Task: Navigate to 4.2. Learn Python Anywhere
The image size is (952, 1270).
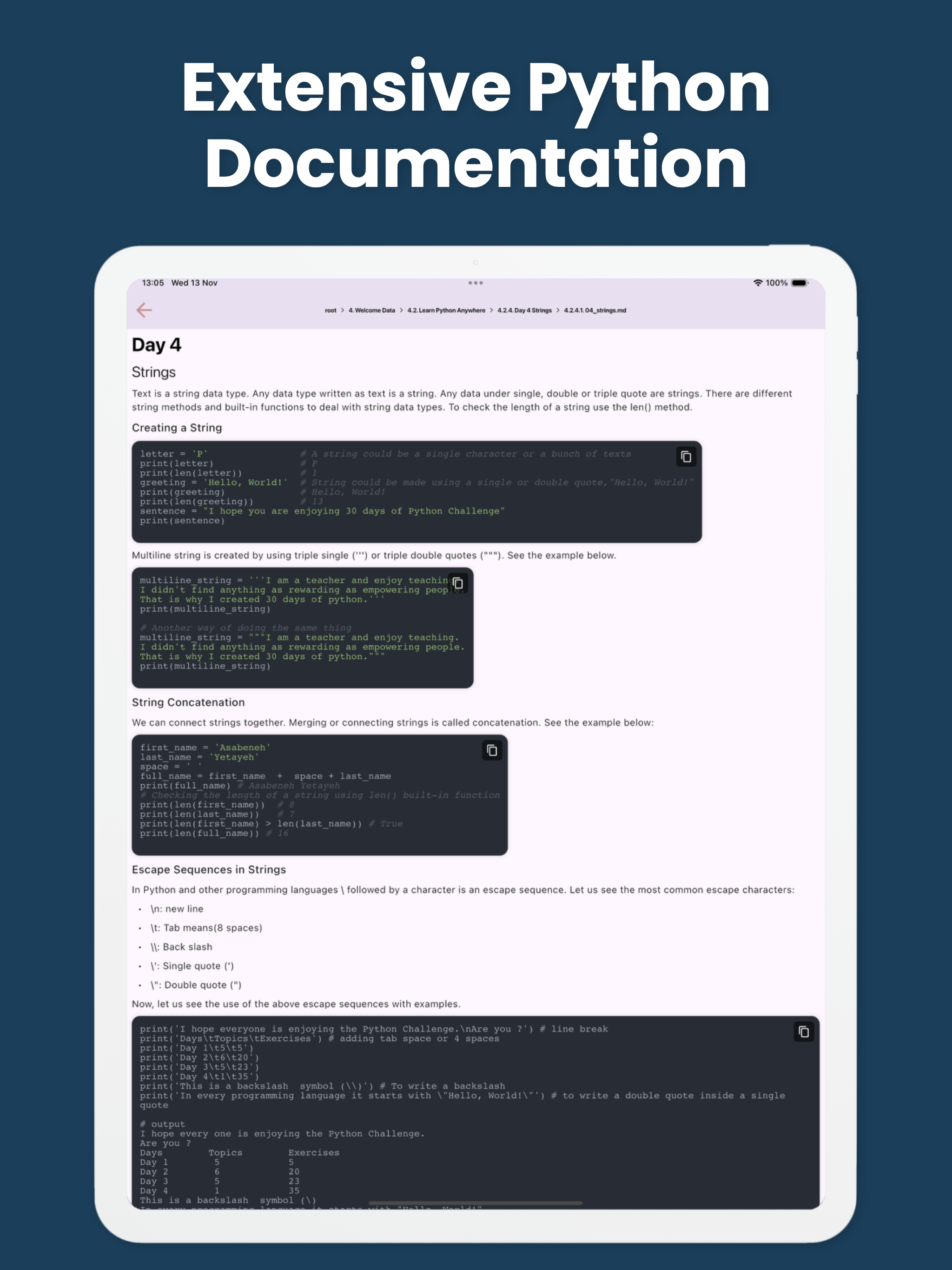Action: [446, 310]
